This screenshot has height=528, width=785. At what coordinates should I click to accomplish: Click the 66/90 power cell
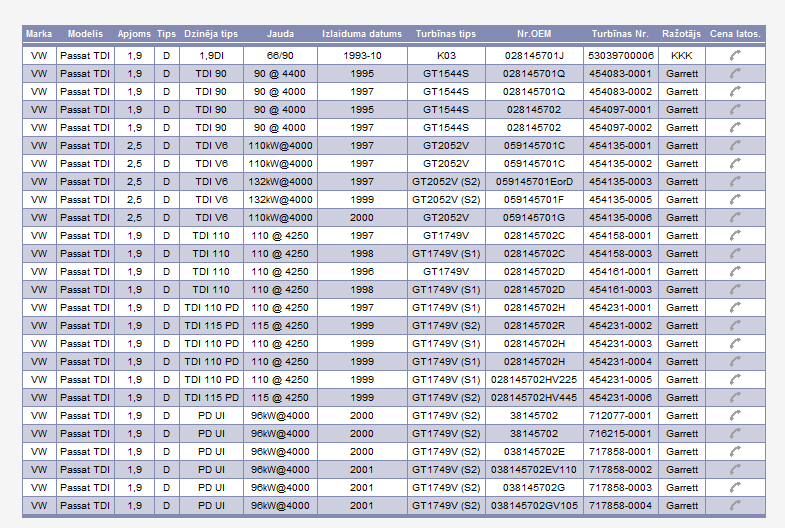tap(280, 56)
